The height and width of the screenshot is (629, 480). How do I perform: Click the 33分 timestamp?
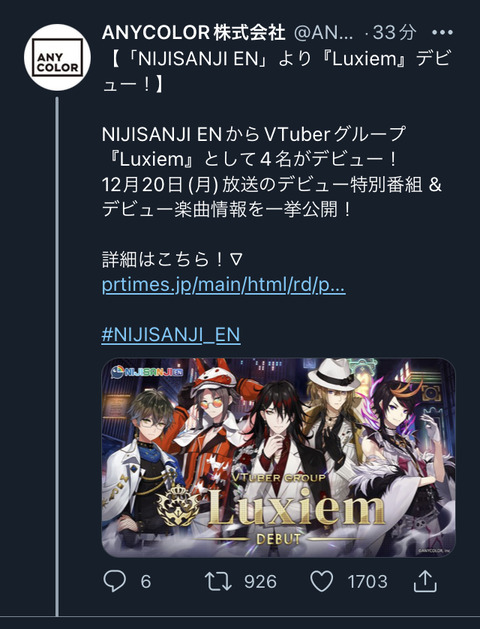click(395, 32)
